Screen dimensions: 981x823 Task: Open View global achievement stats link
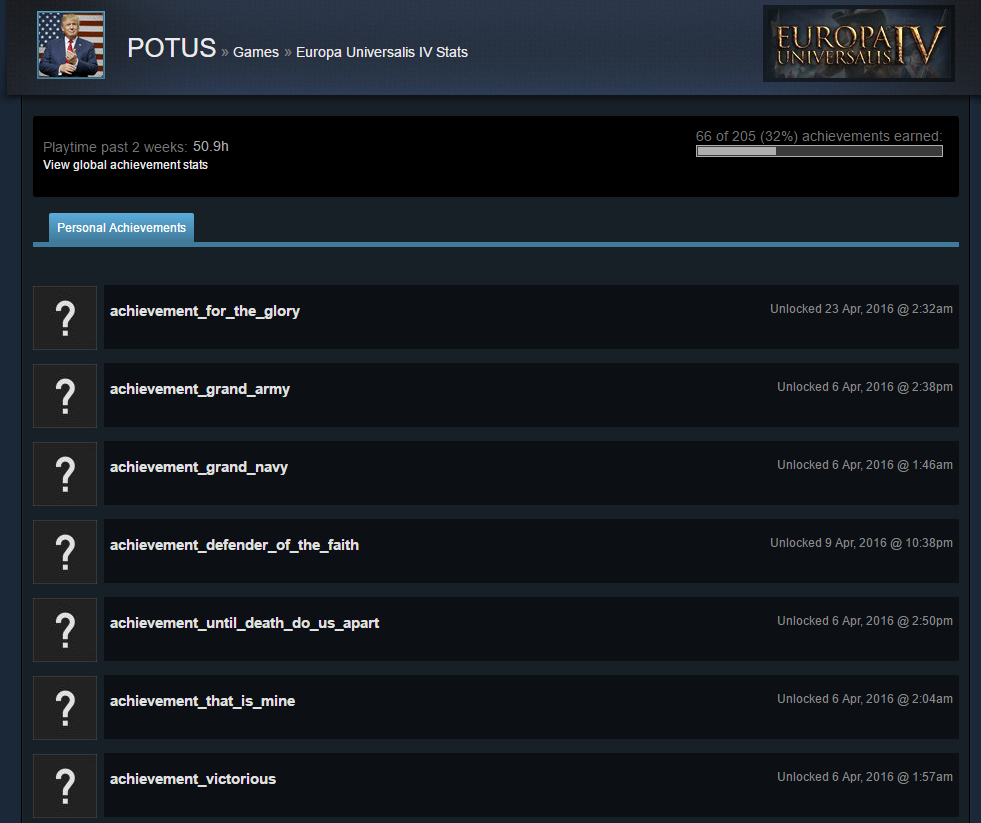pyautogui.click(x=125, y=165)
